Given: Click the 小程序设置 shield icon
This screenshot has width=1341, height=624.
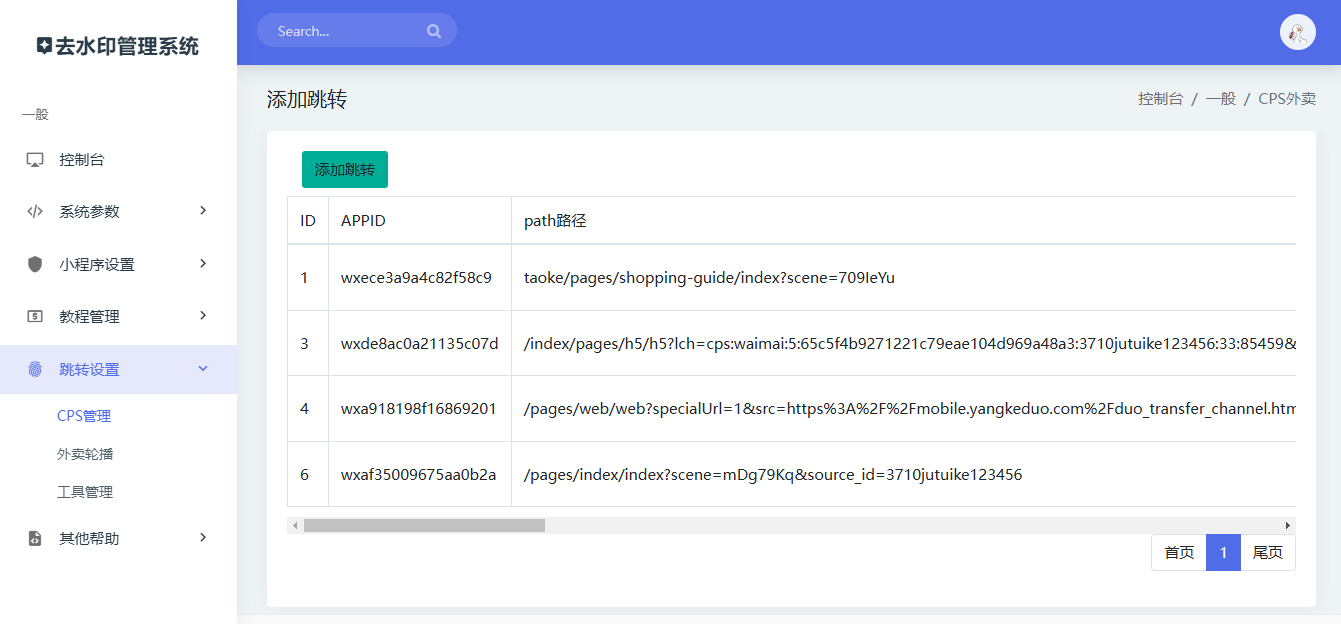Looking at the screenshot, I should (x=35, y=264).
